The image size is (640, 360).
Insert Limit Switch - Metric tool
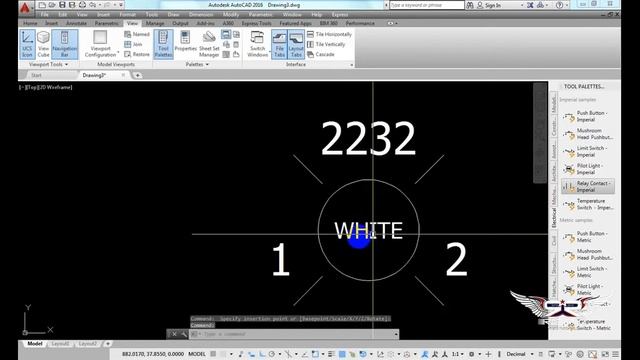[588, 272]
